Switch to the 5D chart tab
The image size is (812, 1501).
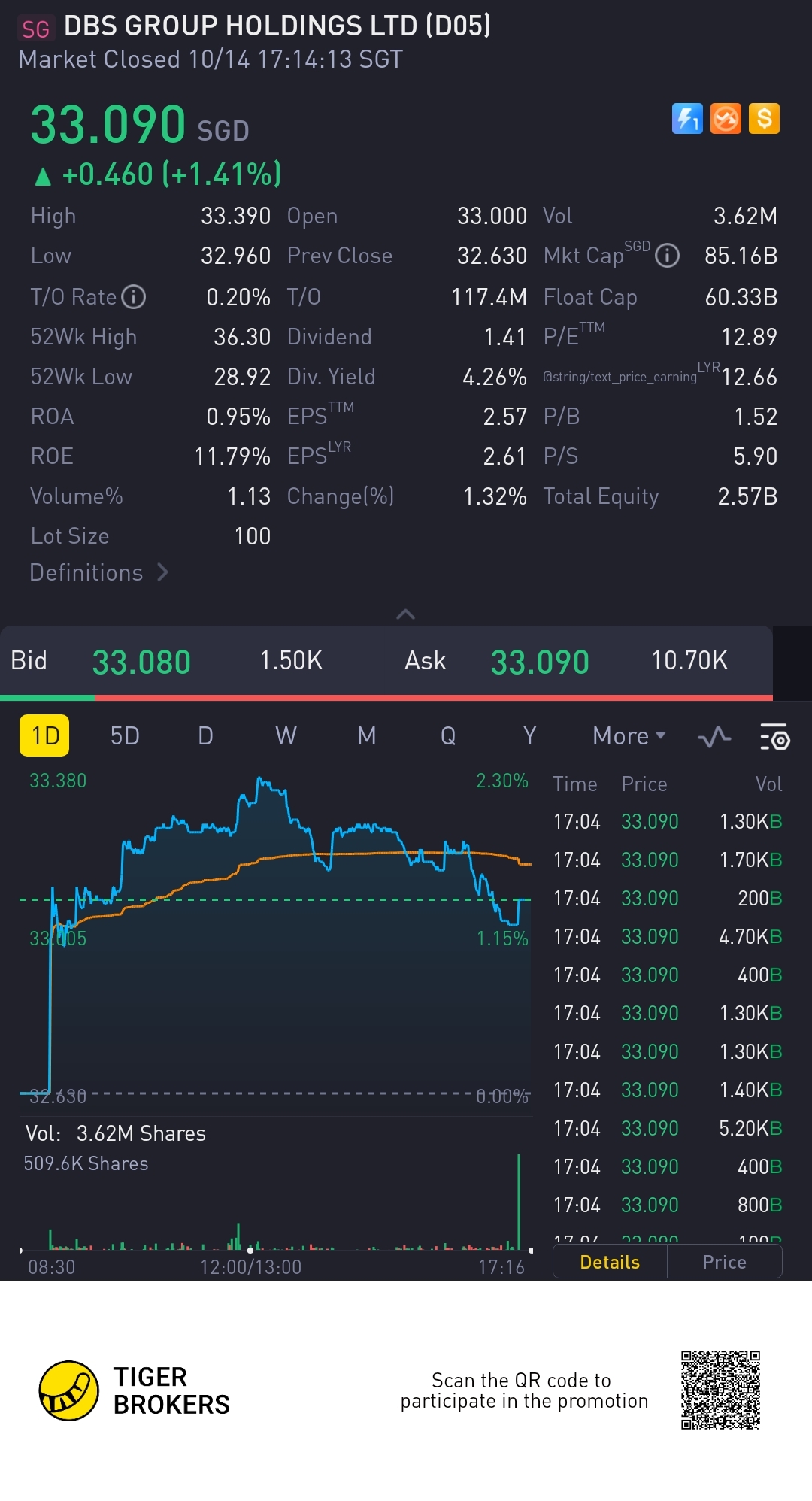[x=125, y=736]
